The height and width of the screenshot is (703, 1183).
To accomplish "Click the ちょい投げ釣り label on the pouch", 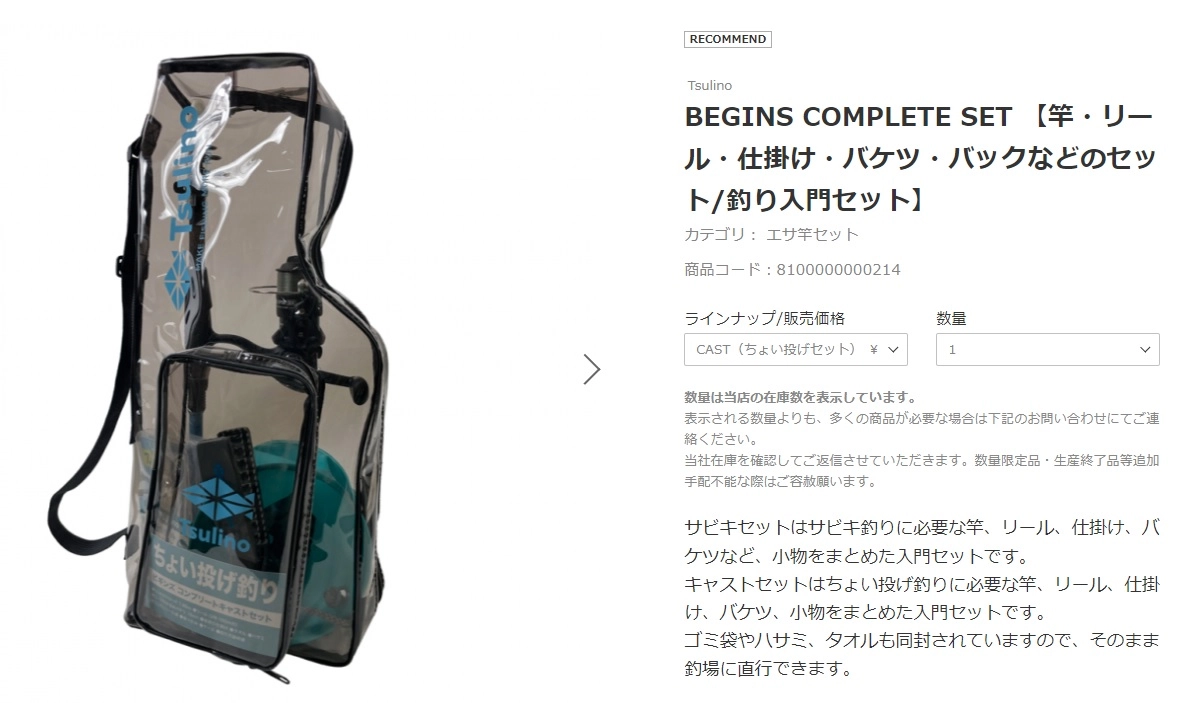I will coord(215,577).
